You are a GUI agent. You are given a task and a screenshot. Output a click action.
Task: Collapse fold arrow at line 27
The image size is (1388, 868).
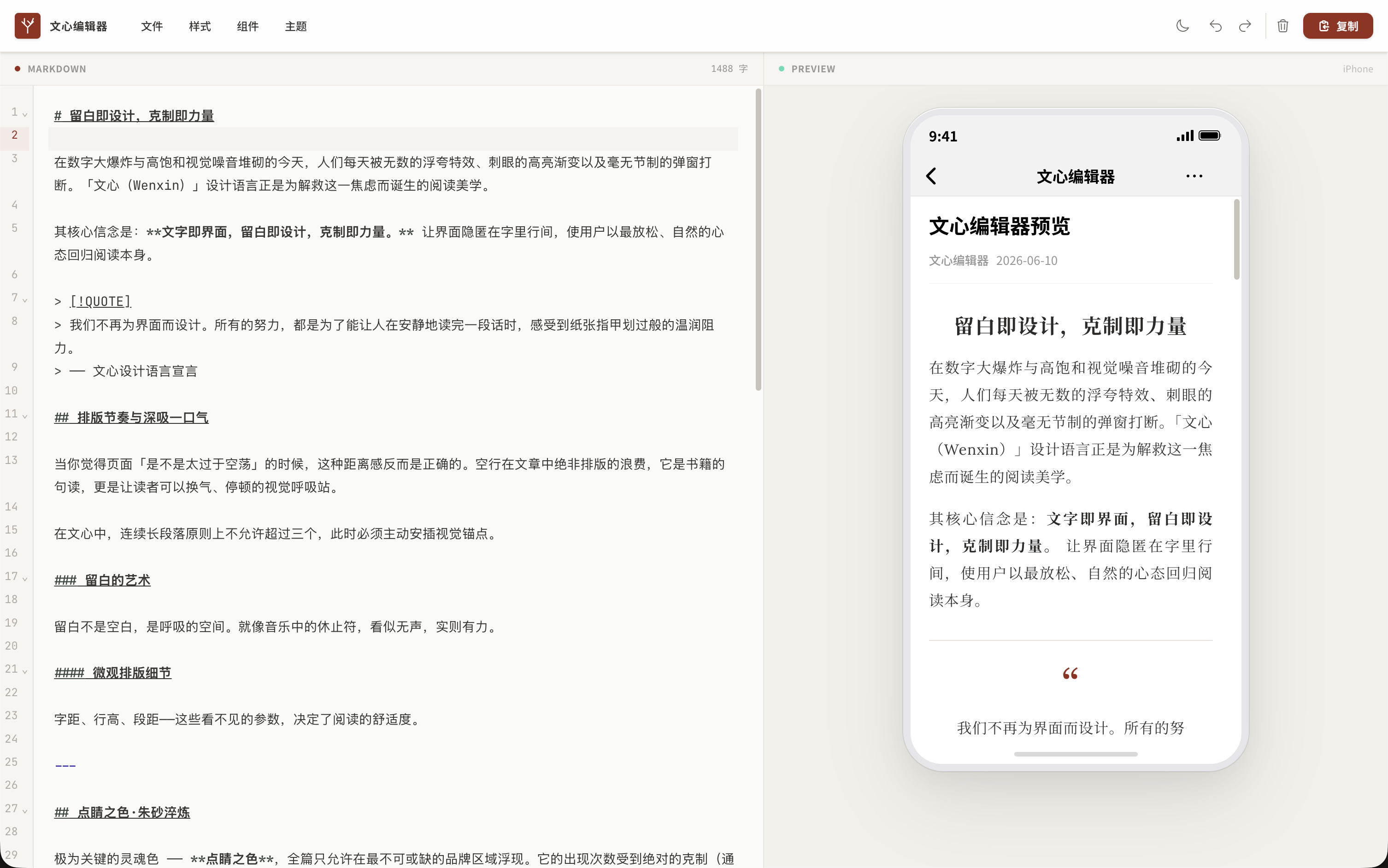click(25, 811)
